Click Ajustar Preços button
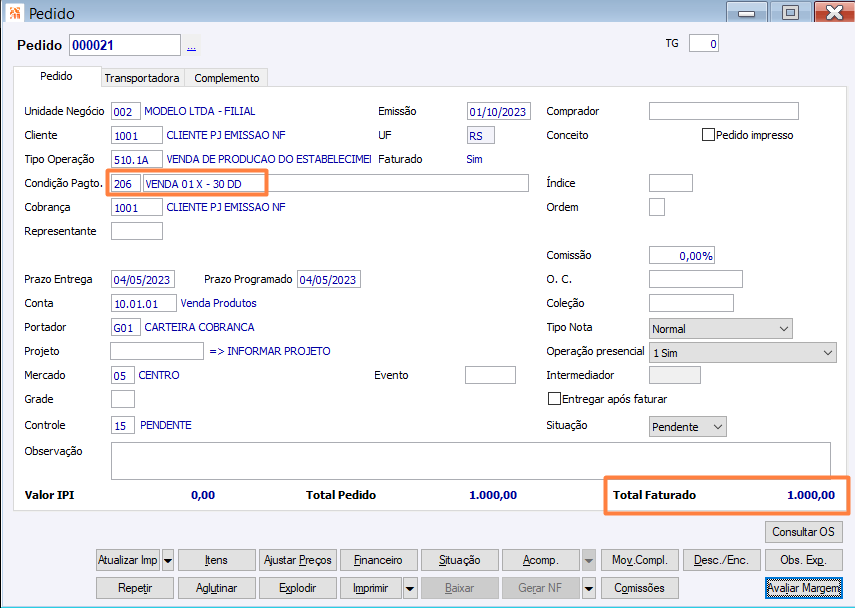Viewport: 855px width, 608px height. (x=298, y=560)
